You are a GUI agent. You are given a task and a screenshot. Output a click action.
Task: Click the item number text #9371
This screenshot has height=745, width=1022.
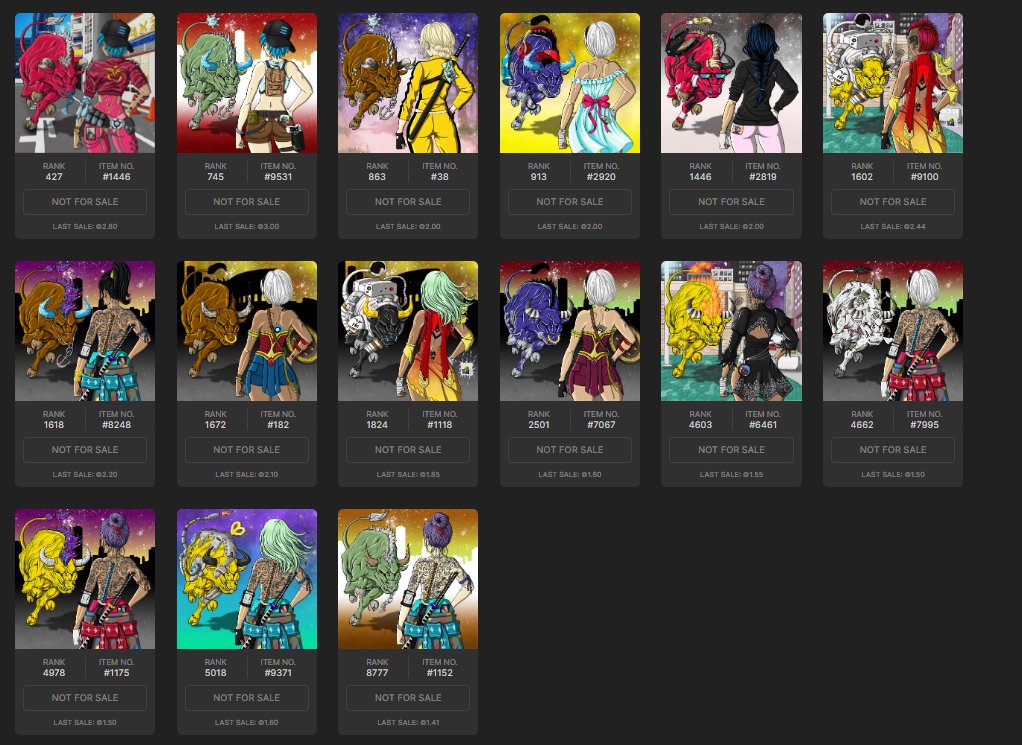[x=278, y=673]
